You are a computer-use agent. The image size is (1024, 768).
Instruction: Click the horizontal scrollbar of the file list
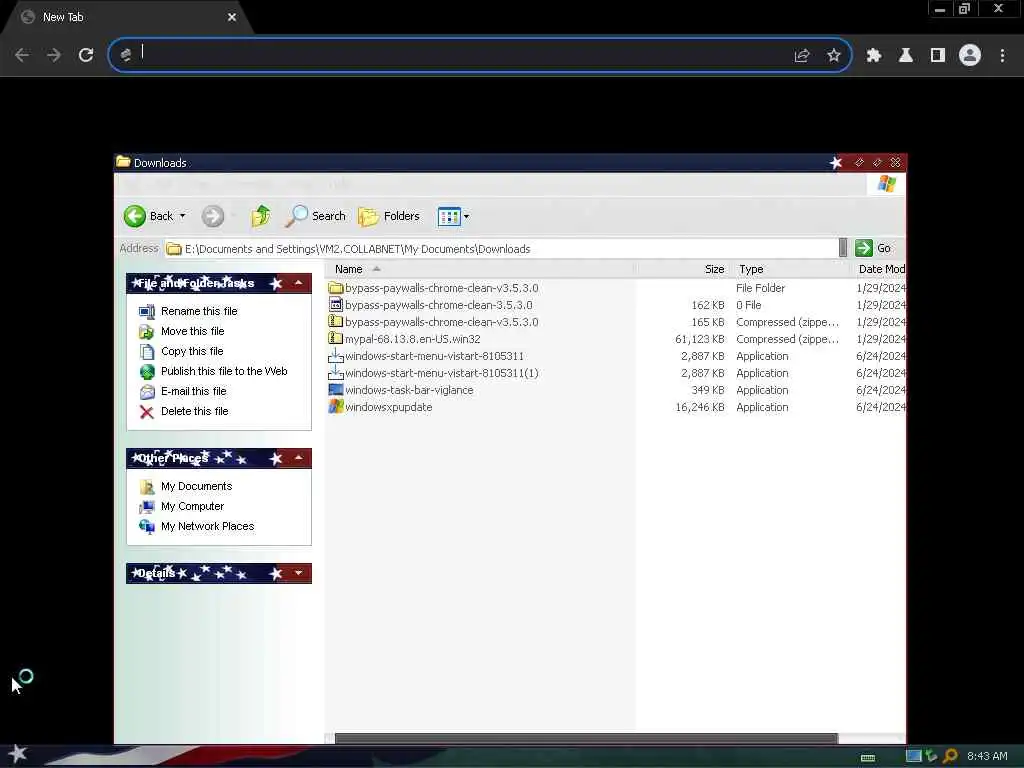586,738
